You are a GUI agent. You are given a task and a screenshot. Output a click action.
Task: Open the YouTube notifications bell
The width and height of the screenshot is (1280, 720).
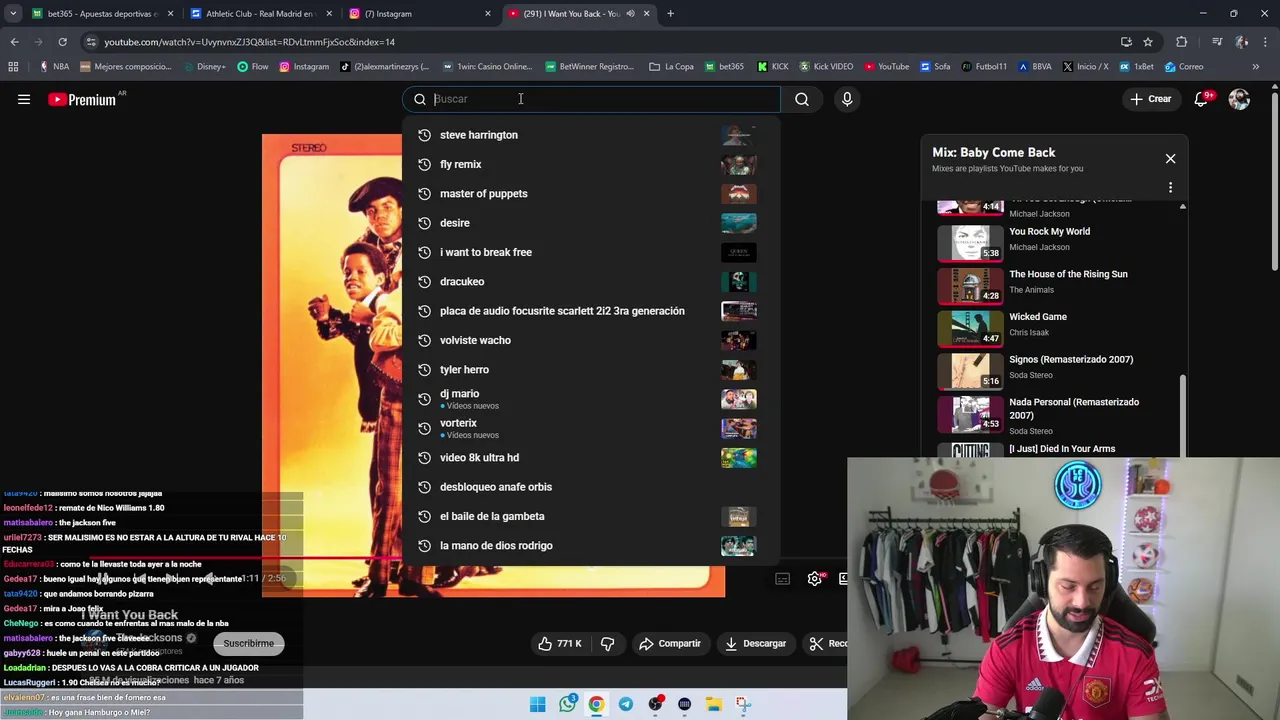pyautogui.click(x=1202, y=99)
